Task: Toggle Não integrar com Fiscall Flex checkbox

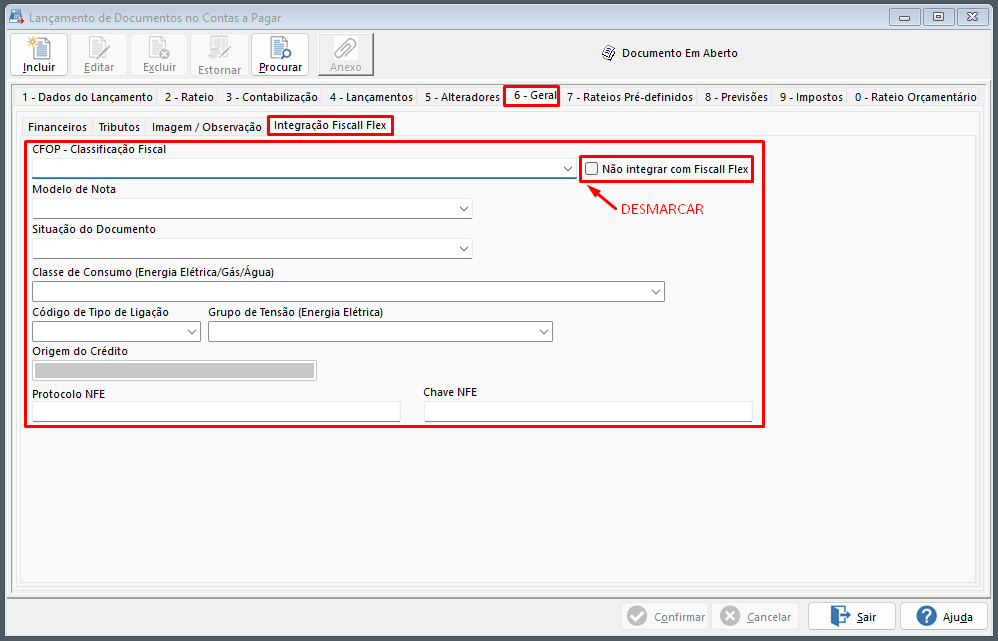Action: [x=592, y=169]
